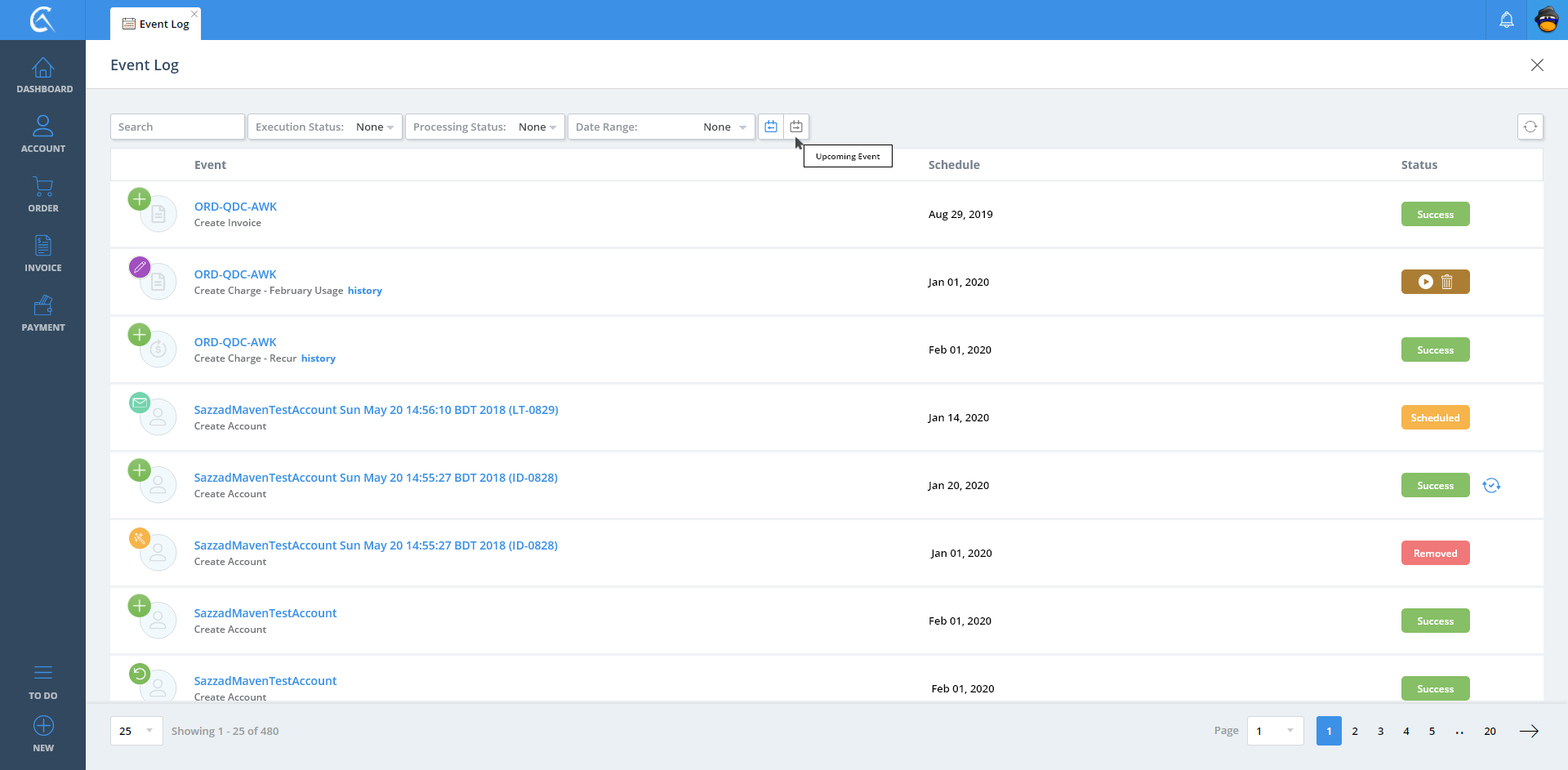Click the refresh icon above Status column
Screen dimensions: 1568x770
click(1530, 127)
